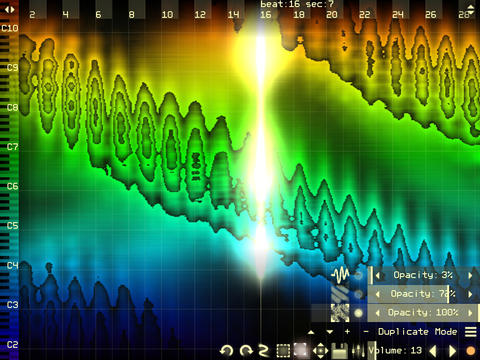Click the Redo arrow icon
This screenshot has height=360, width=480.
pos(246,351)
